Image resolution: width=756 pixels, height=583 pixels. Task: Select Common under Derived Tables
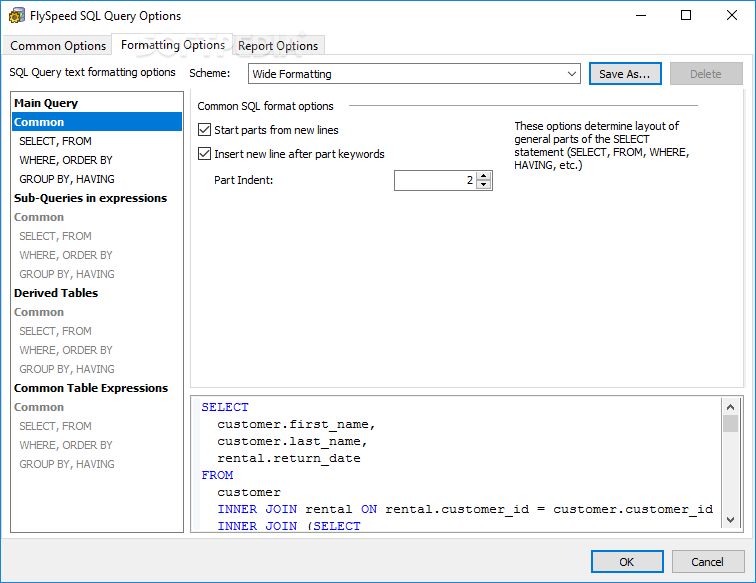point(97,312)
